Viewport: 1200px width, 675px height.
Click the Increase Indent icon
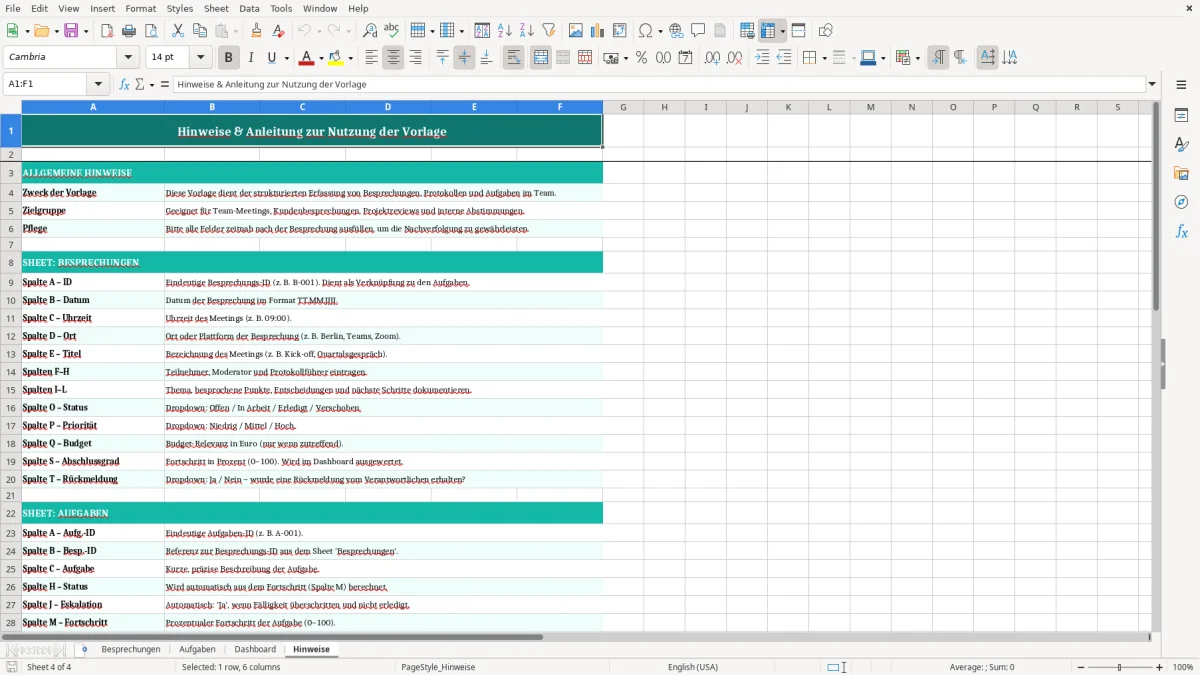pyautogui.click(x=762, y=58)
